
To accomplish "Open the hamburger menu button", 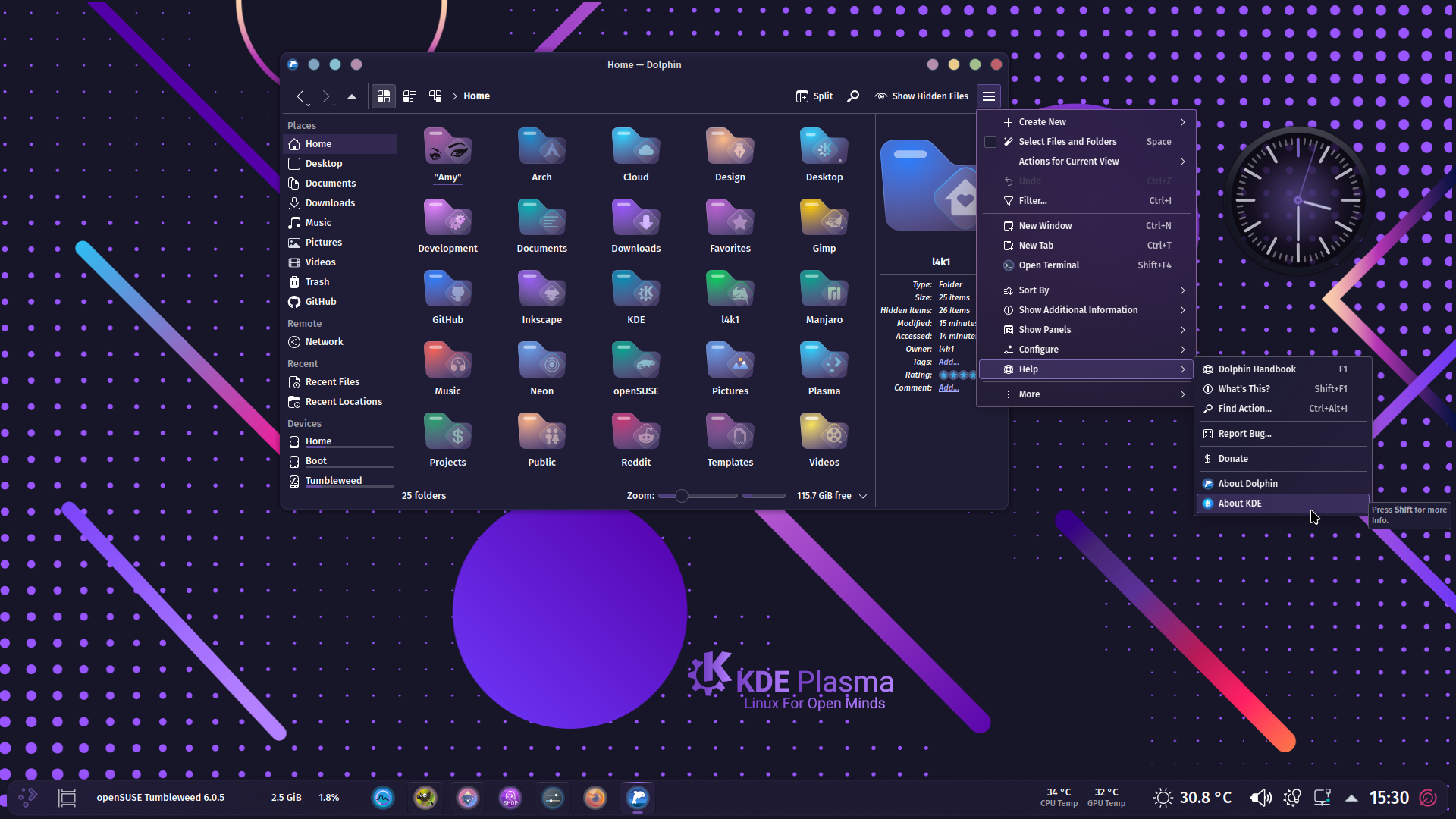I will click(x=989, y=96).
